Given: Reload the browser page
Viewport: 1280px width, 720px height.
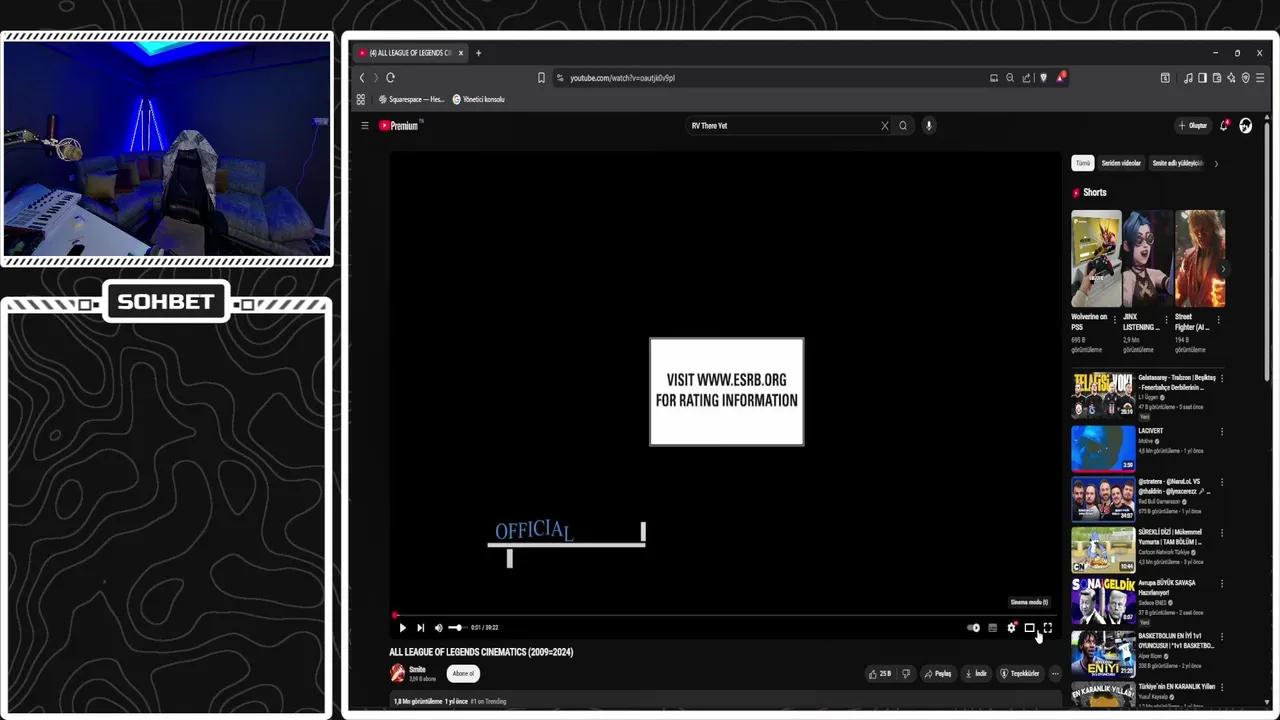Looking at the screenshot, I should [390, 78].
